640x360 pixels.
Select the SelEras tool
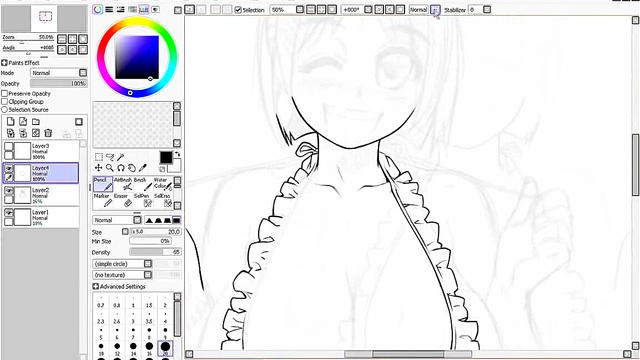162,201
